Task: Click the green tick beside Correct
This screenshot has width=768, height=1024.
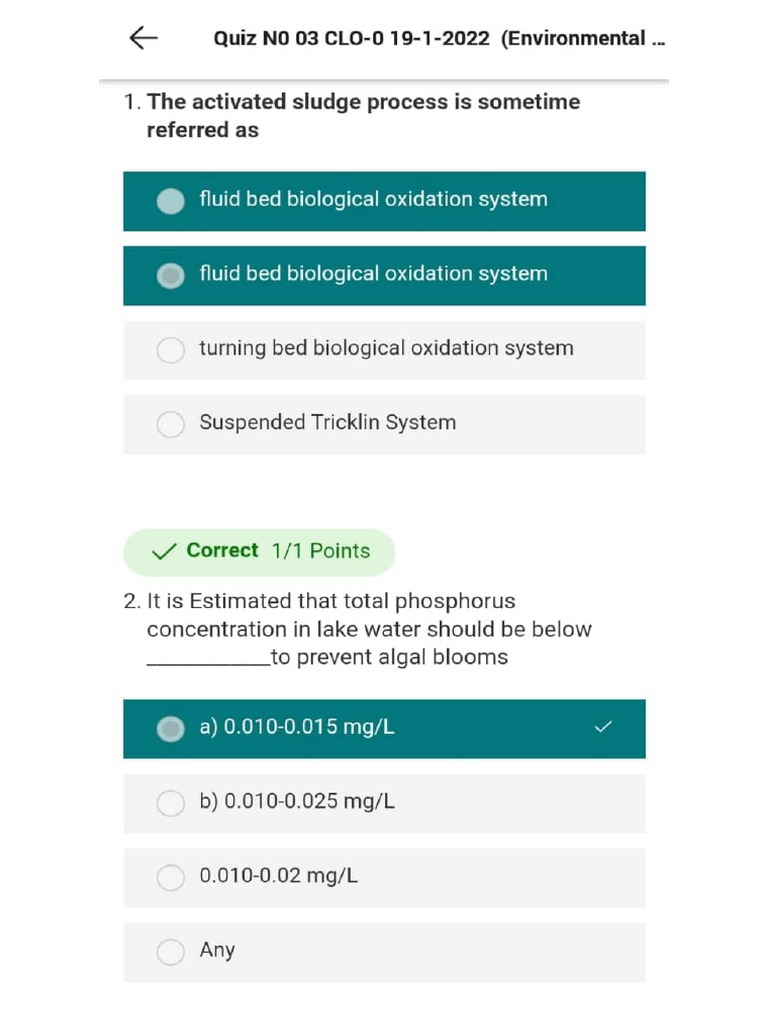Action: [162, 551]
